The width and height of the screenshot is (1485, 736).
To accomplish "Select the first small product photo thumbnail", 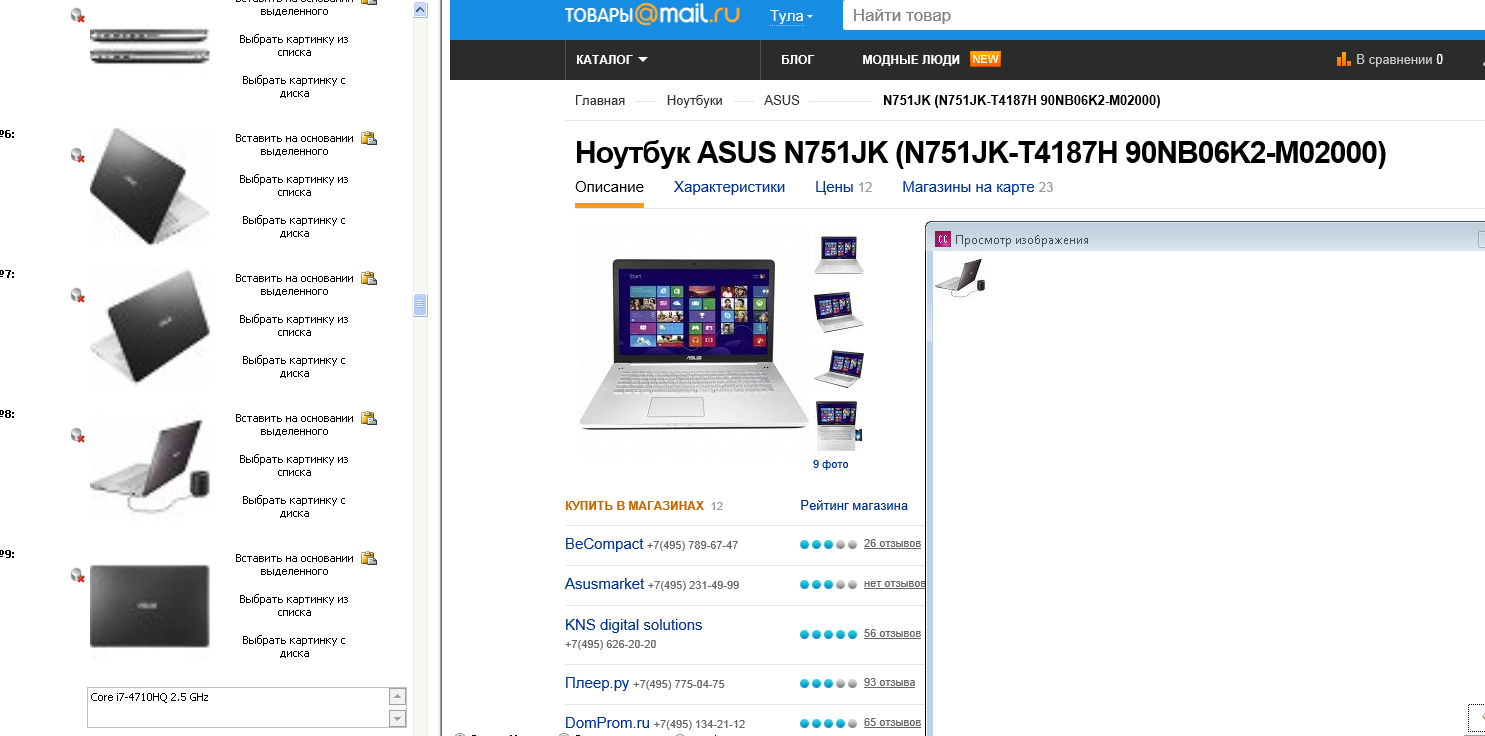I will pos(838,255).
